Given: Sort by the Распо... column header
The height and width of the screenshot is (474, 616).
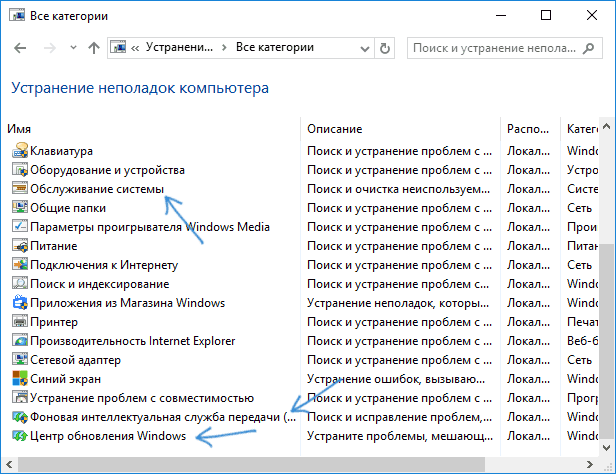Looking at the screenshot, I should [x=528, y=129].
